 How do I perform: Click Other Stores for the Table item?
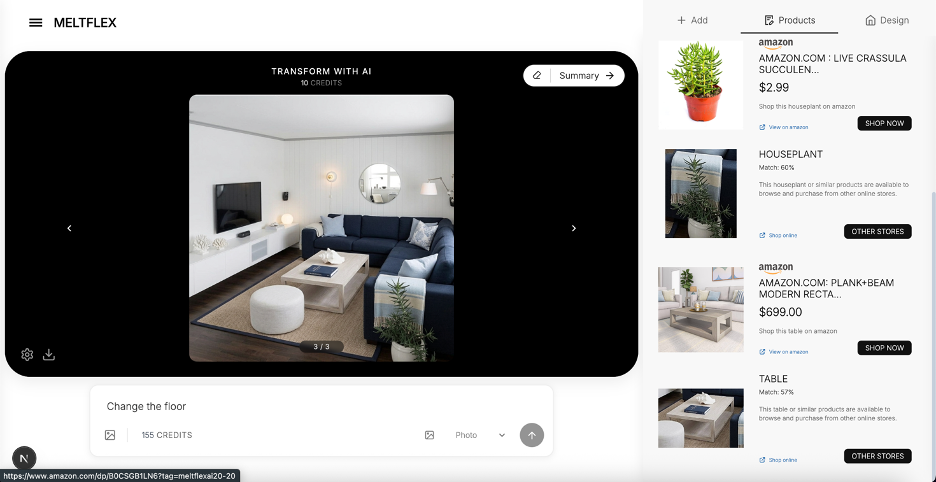(x=877, y=456)
